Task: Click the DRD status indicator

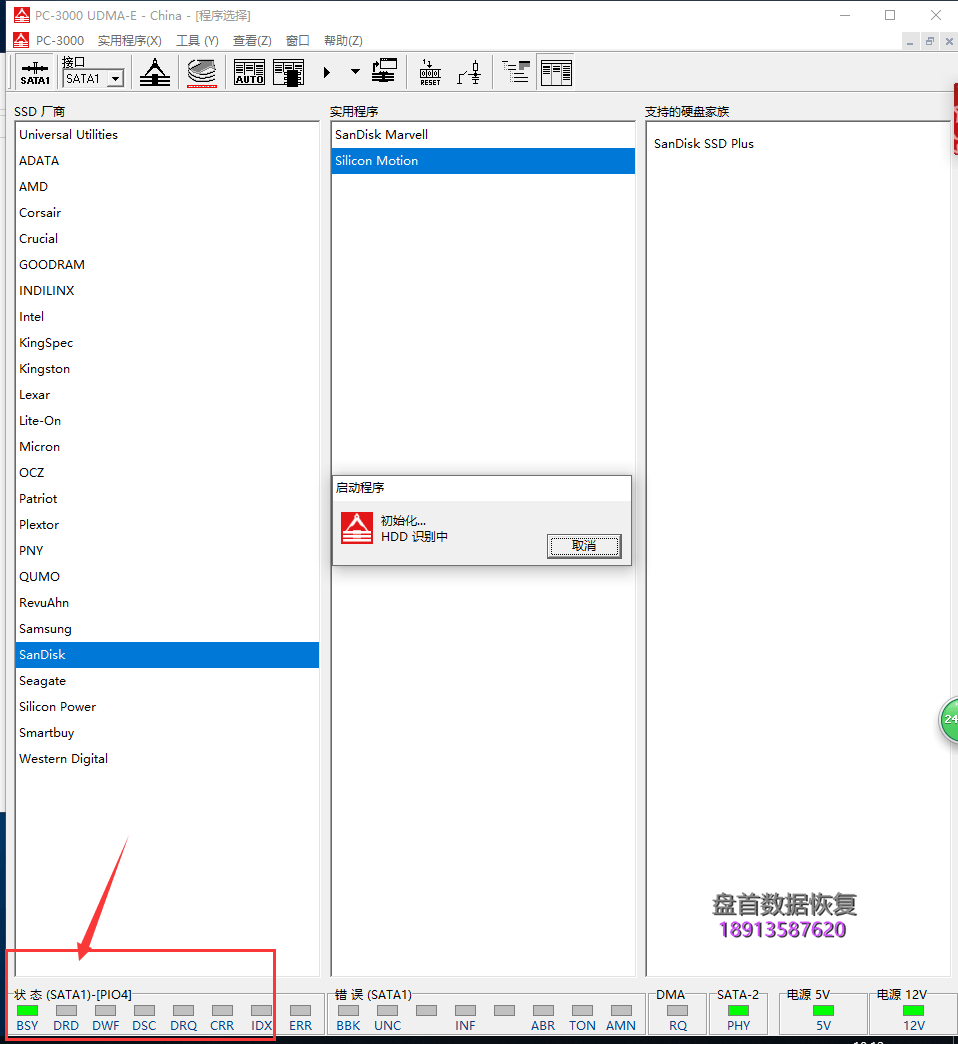Action: point(66,1010)
